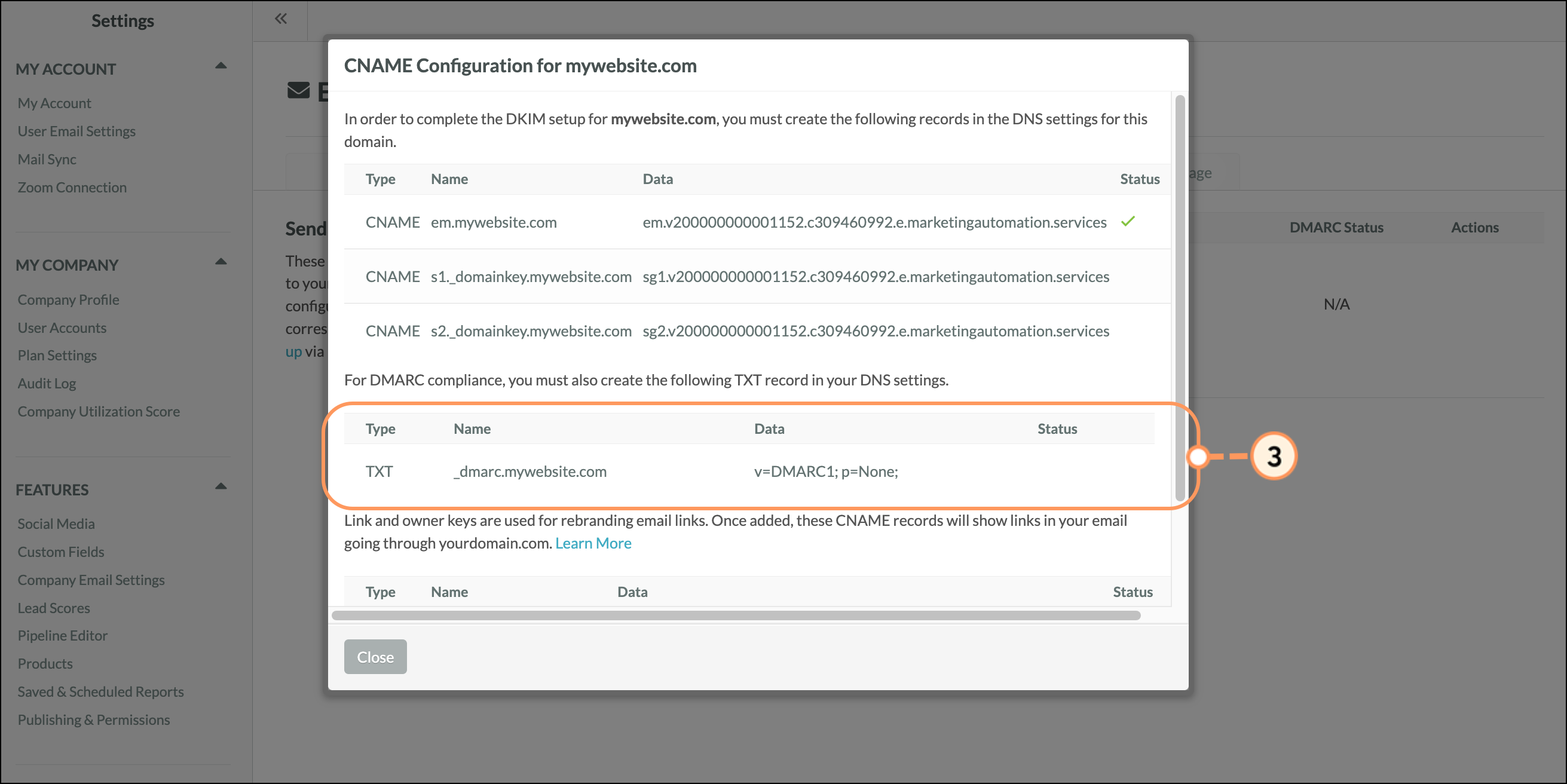Click the Data header of DKIM table
The height and width of the screenshot is (784, 1567).
tap(657, 179)
